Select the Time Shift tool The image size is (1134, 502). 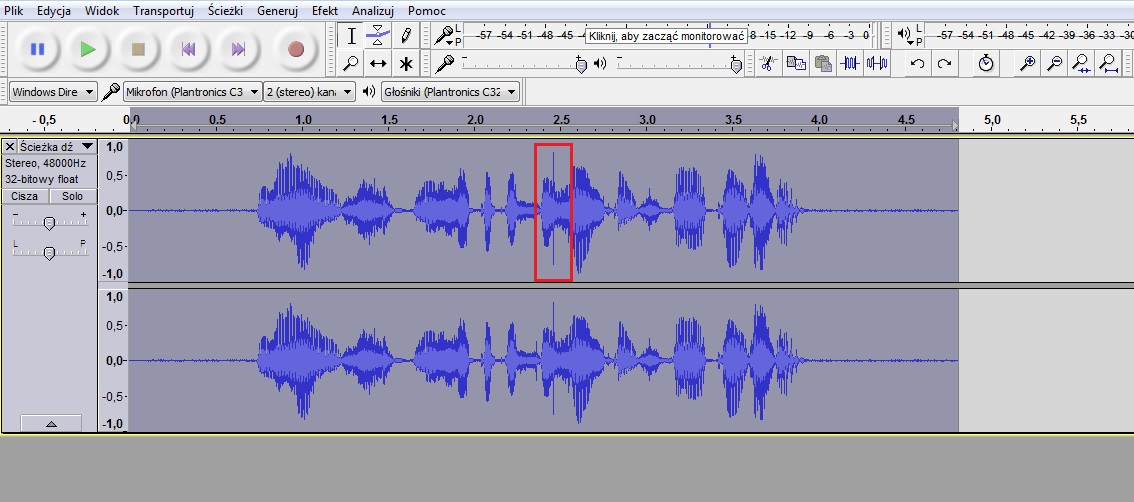[x=378, y=64]
